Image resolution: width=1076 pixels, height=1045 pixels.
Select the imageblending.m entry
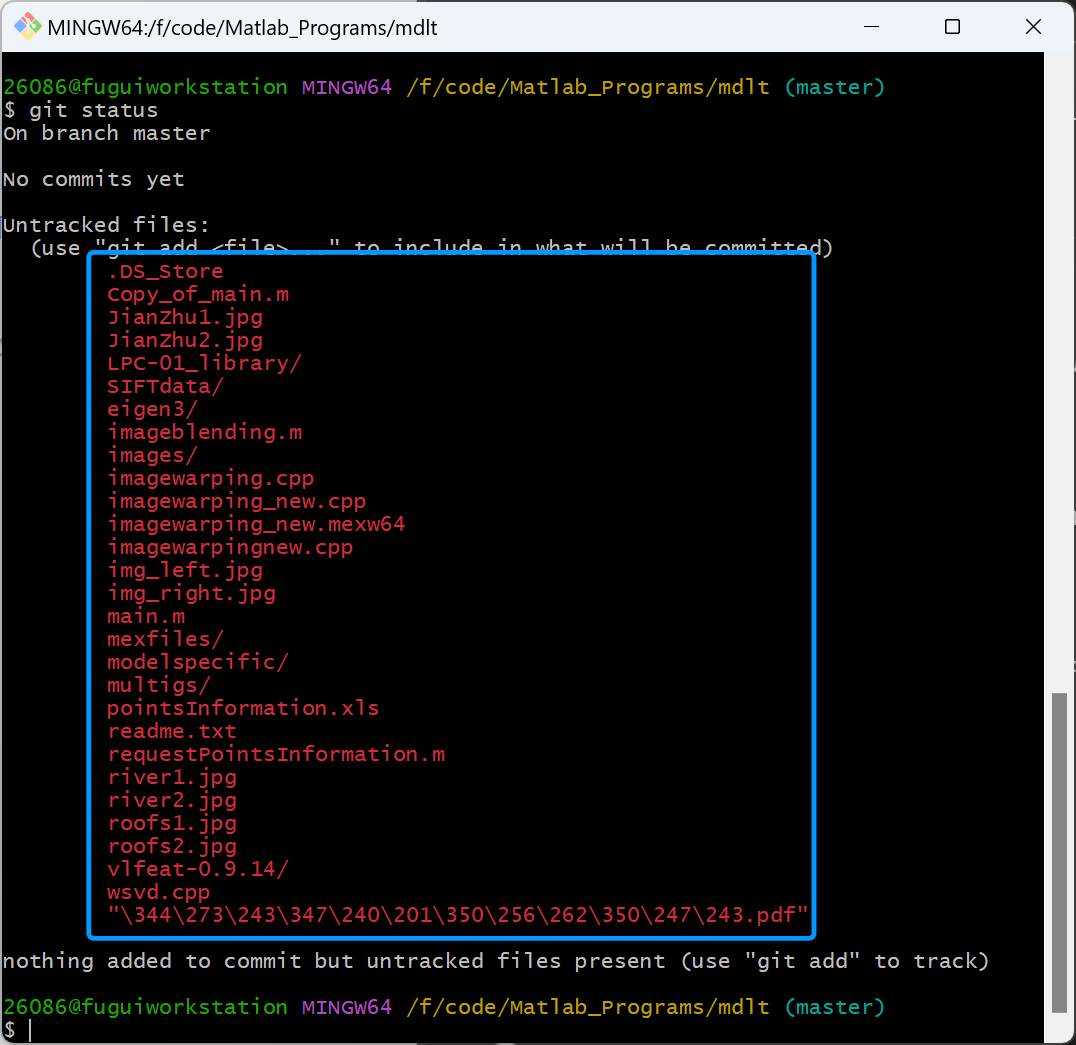point(204,432)
